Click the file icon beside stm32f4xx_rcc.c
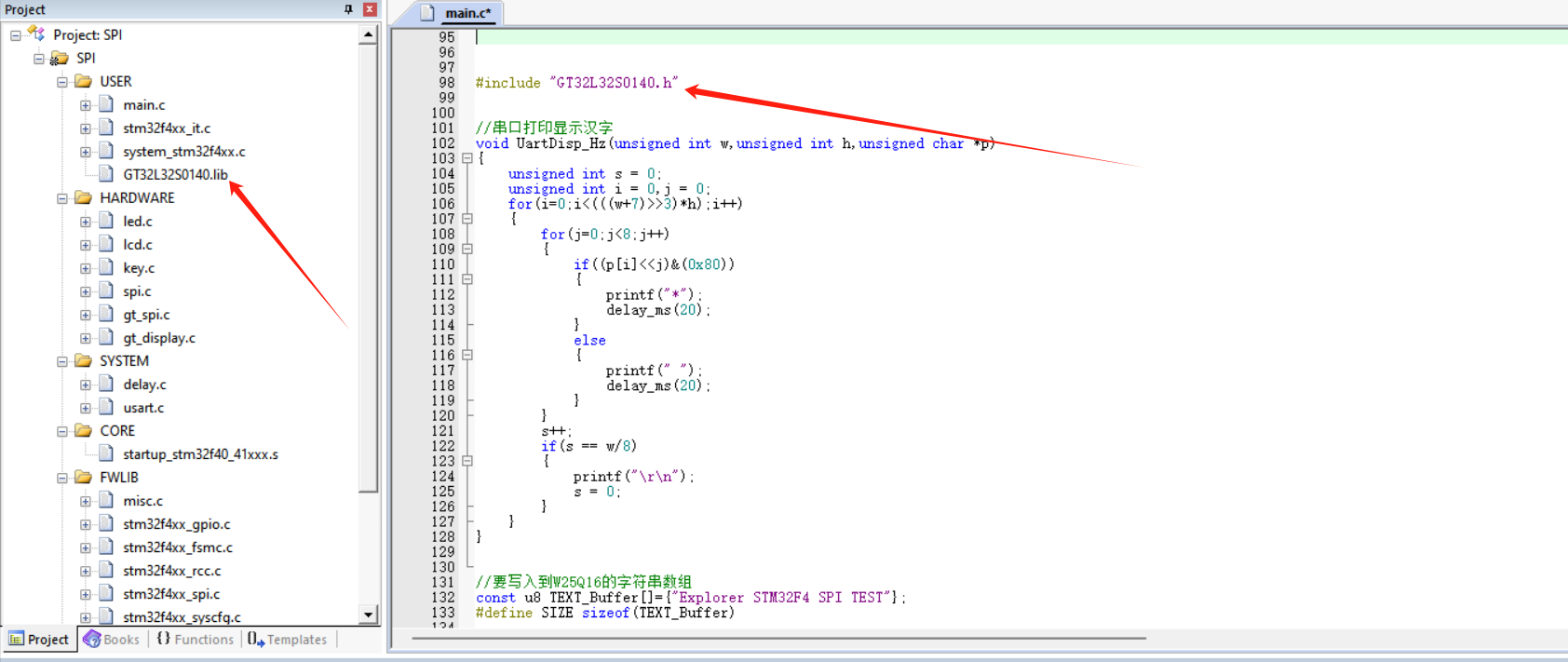The width and height of the screenshot is (1568, 662). [x=106, y=570]
